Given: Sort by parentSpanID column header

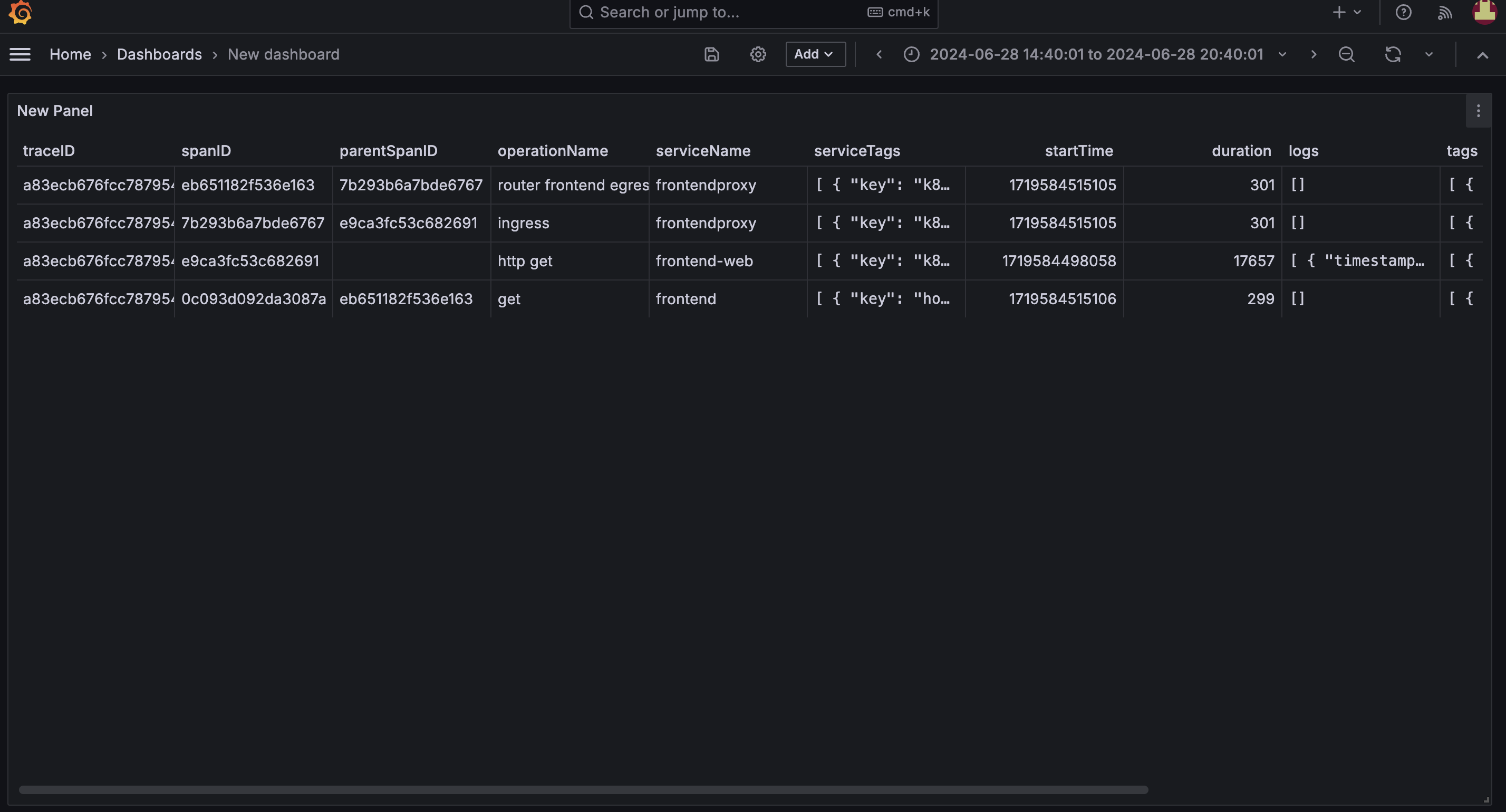Looking at the screenshot, I should tap(388, 151).
